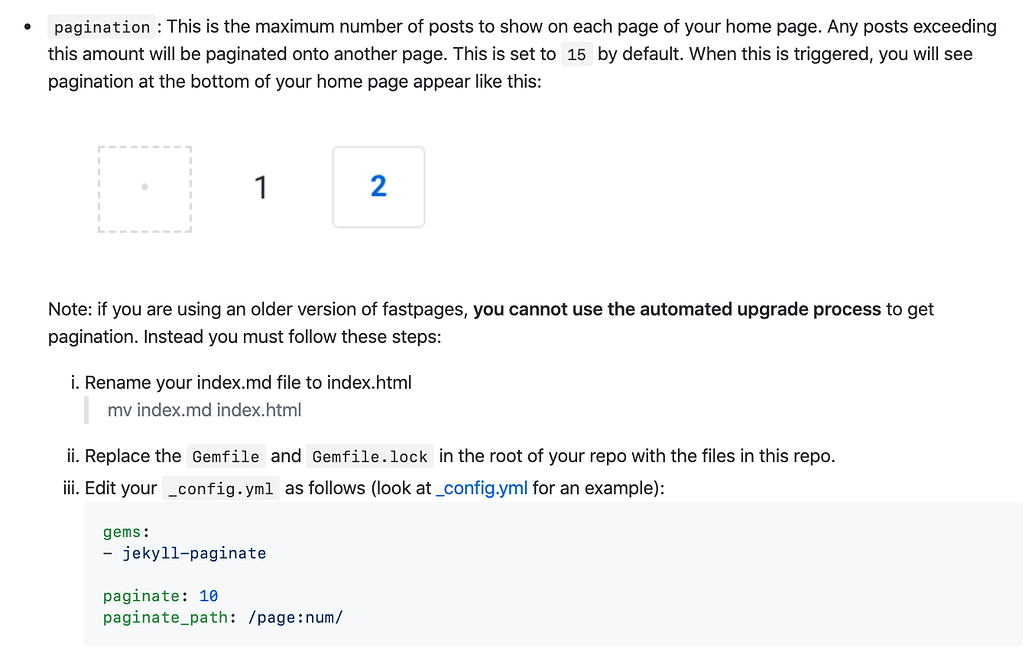This screenshot has height=667, width=1035.
Task: Click step i, rename index.md instruction
Action: point(249,382)
